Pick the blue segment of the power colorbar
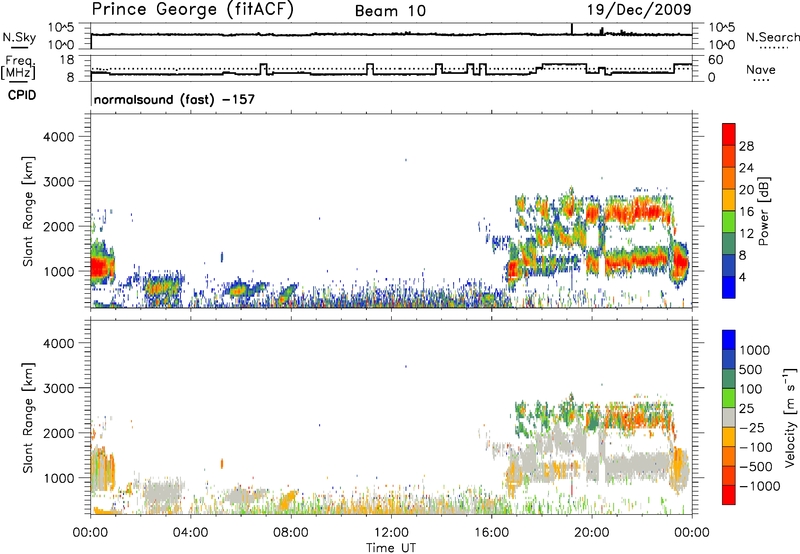Screen dimensions: 800x554 (729, 287)
